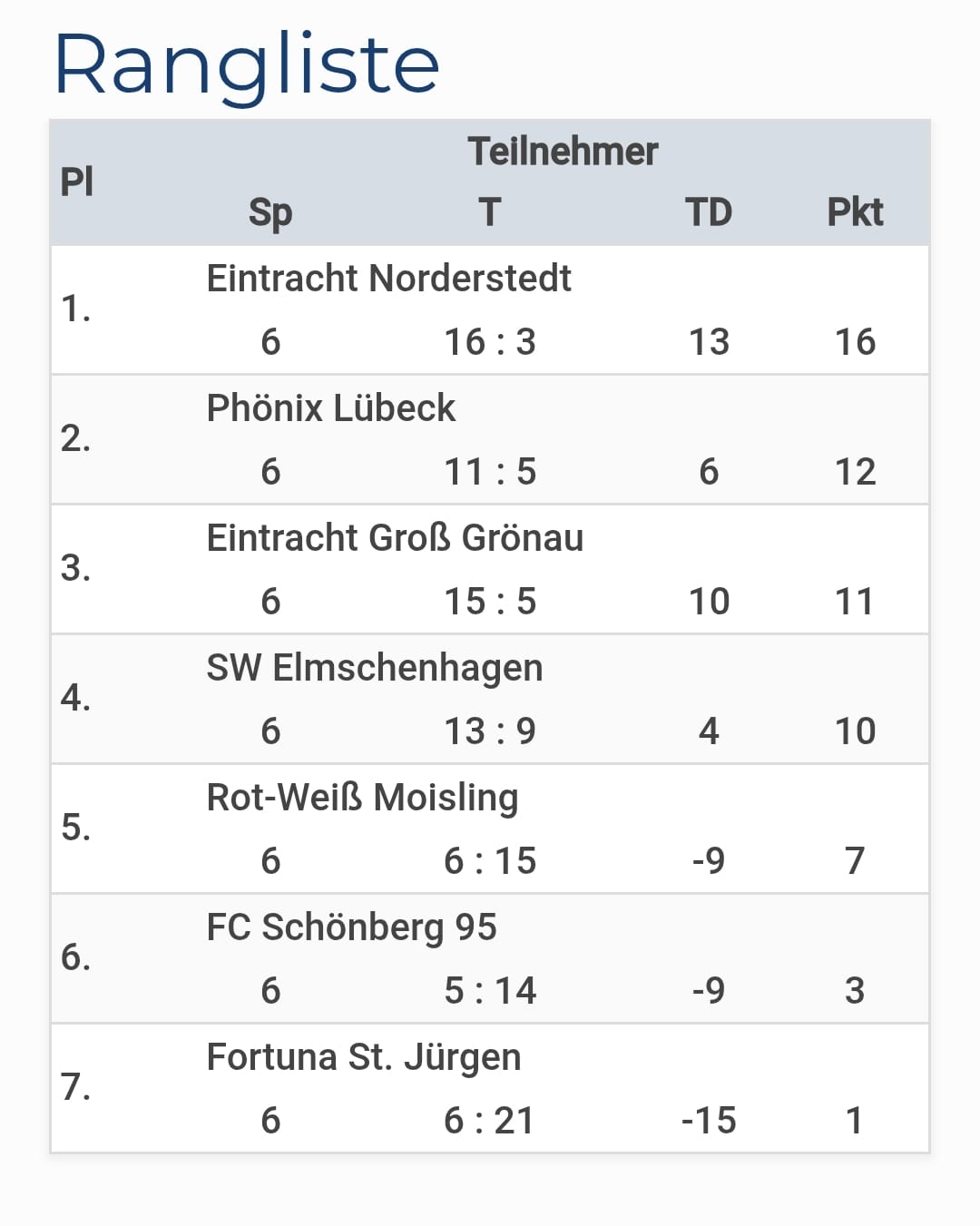Open Eintracht Norderstedt team entry
The image size is (980, 1226).
388,279
